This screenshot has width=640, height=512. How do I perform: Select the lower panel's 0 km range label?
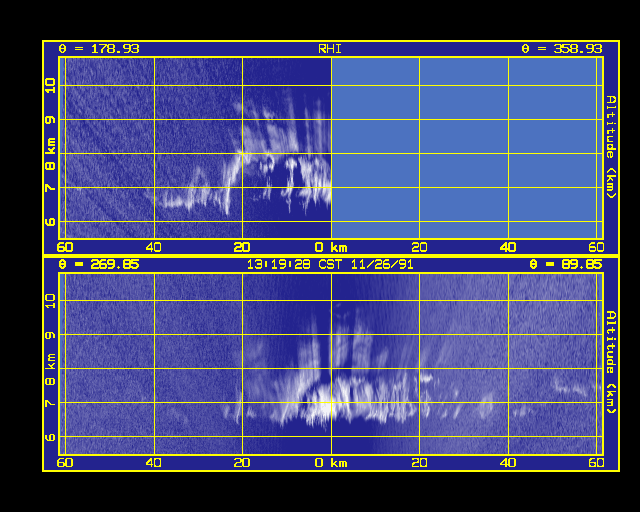click(331, 463)
